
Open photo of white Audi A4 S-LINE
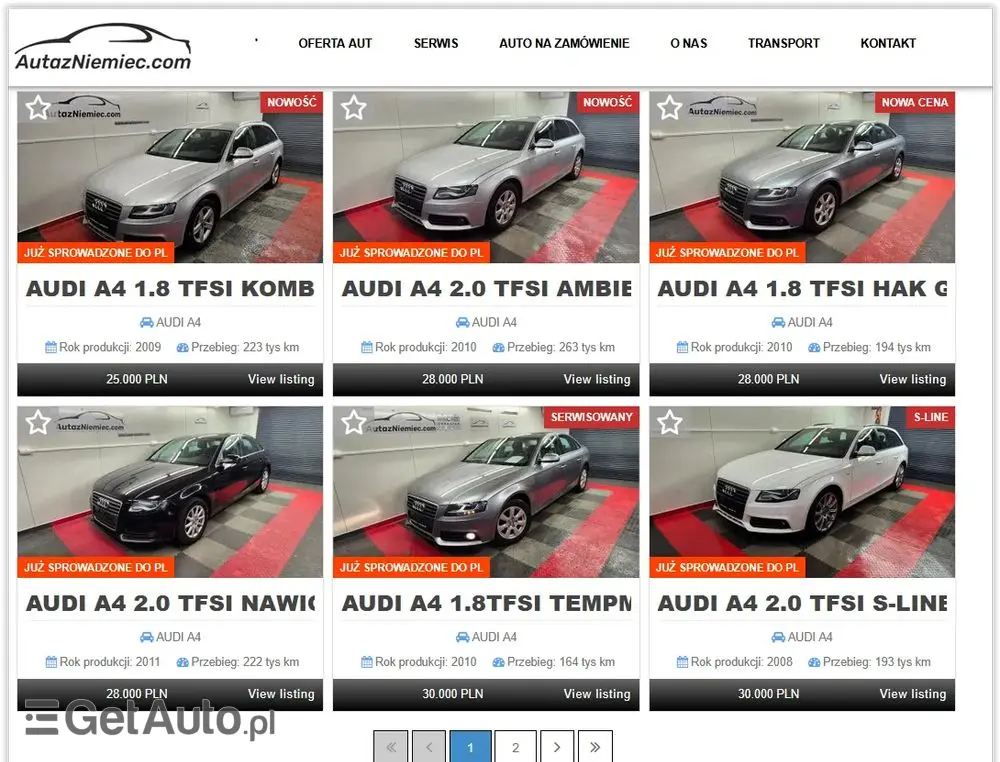802,492
